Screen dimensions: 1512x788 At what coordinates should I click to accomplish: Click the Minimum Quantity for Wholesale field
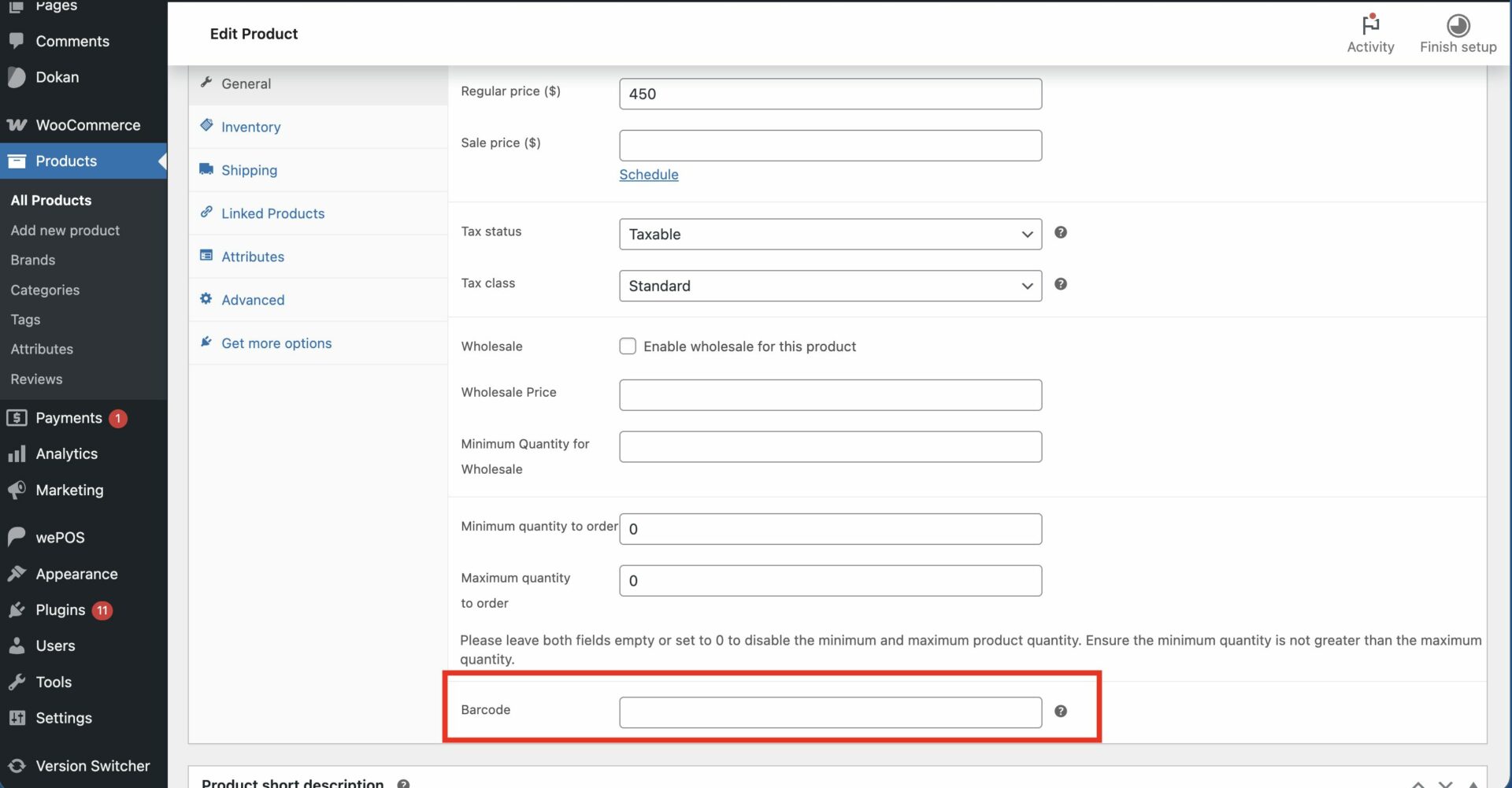[830, 446]
